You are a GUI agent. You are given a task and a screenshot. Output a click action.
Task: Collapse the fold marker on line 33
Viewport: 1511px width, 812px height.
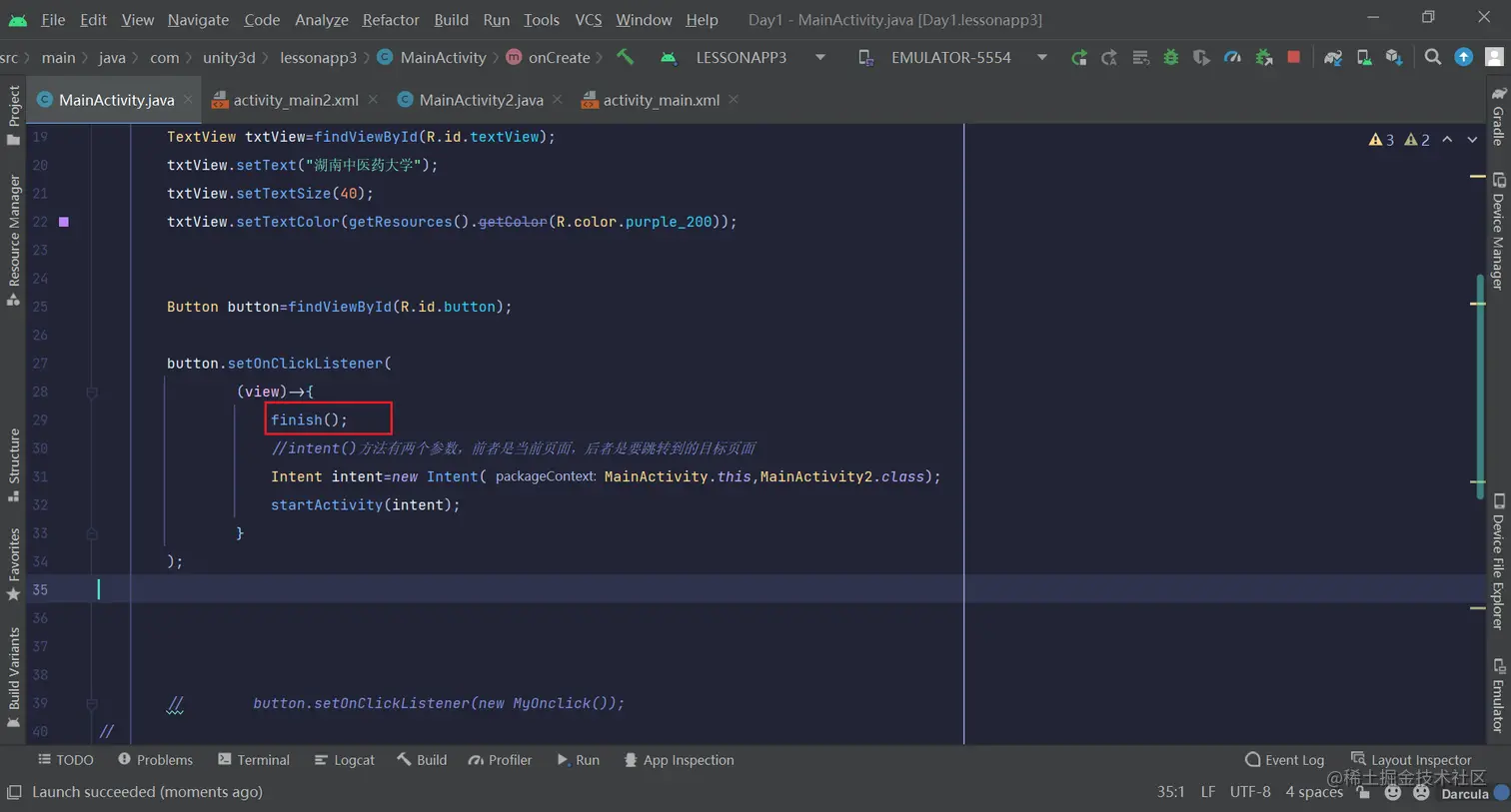click(x=92, y=534)
